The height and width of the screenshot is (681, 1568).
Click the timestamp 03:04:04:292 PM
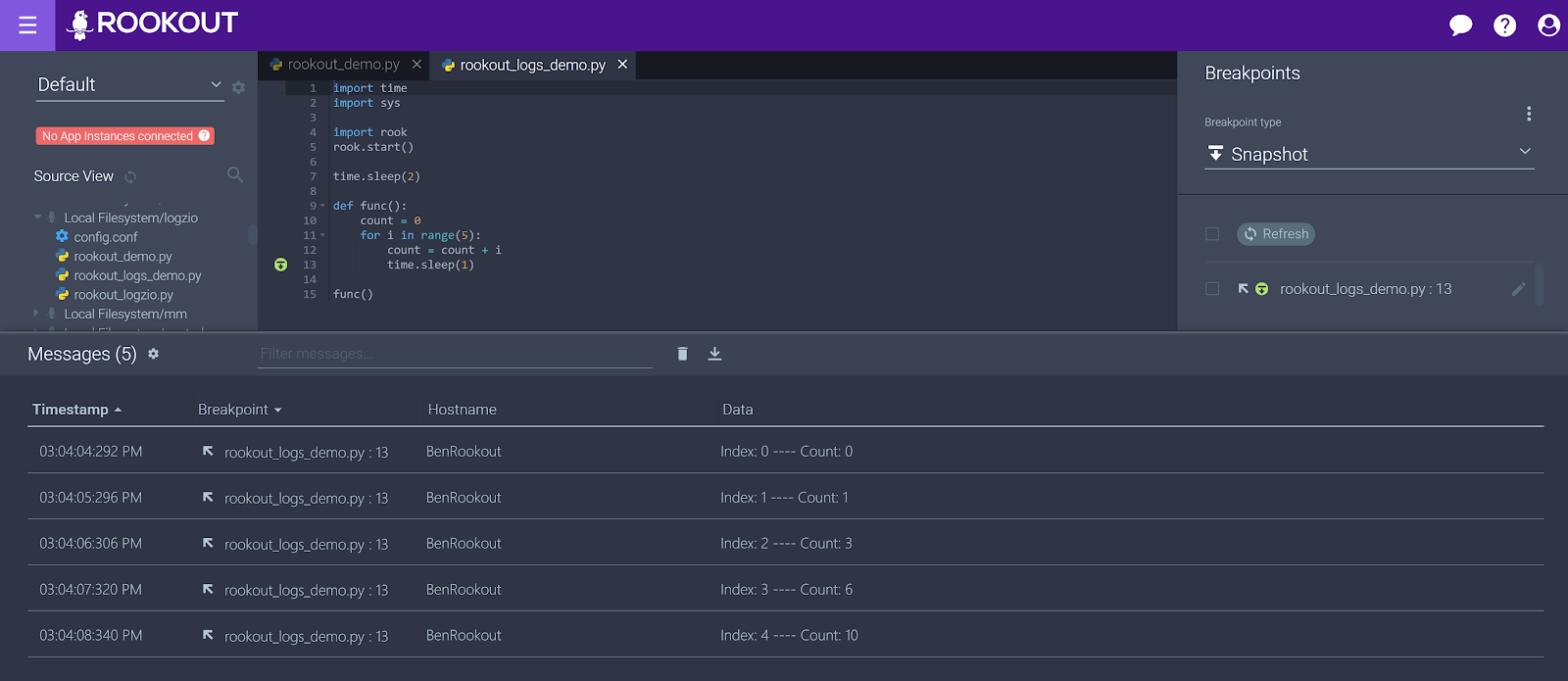(91, 452)
